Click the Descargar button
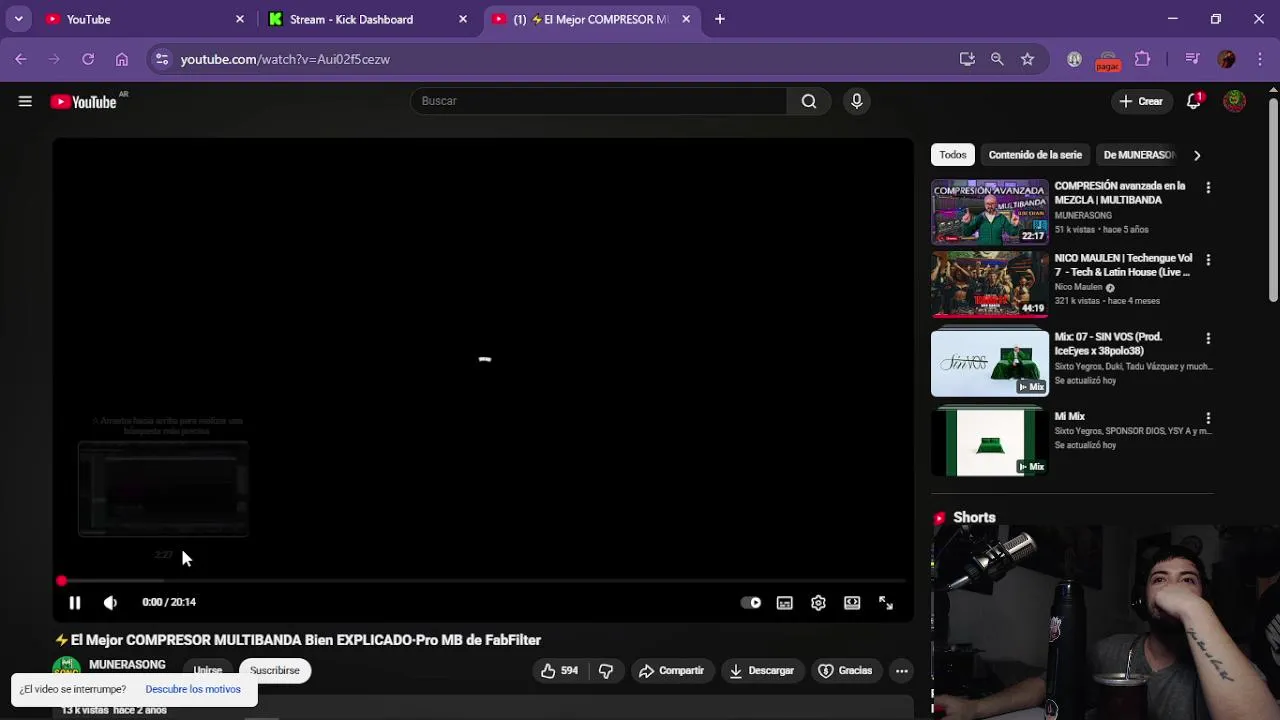 pos(761,671)
